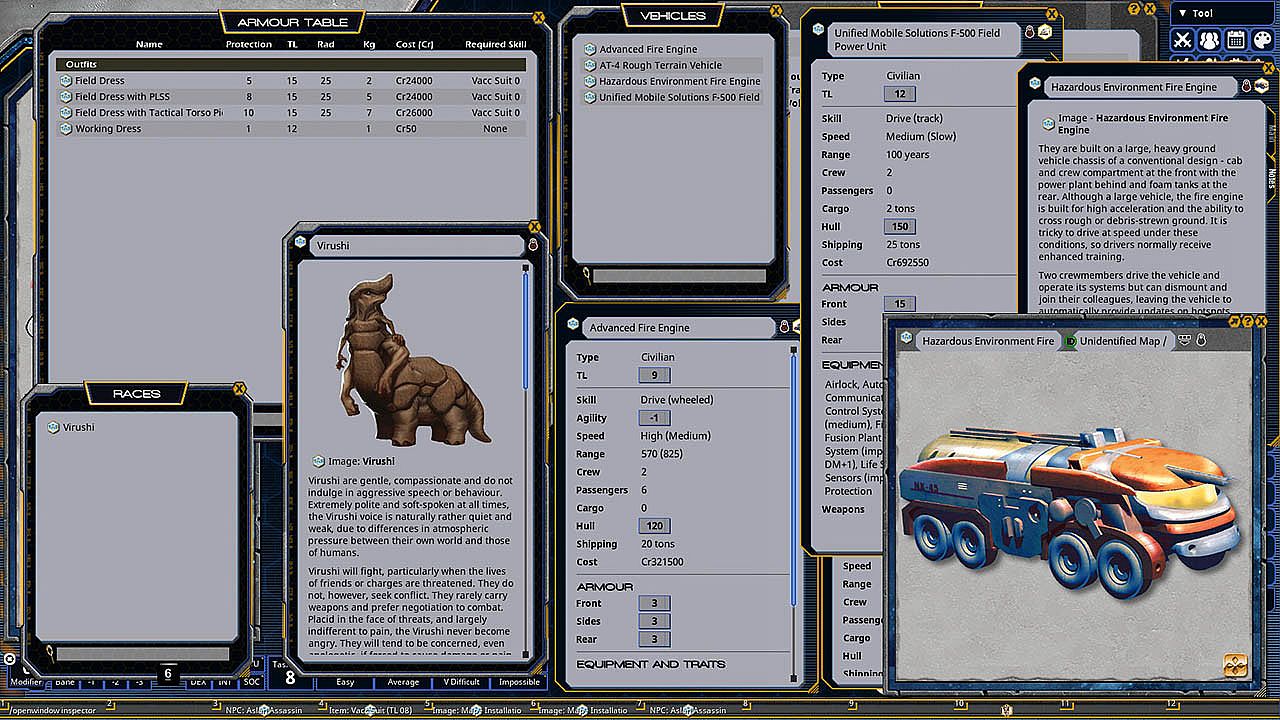Edit the Advanced Fire Engine Hull value 120
Image resolution: width=1280 pixels, height=720 pixels.
[654, 526]
